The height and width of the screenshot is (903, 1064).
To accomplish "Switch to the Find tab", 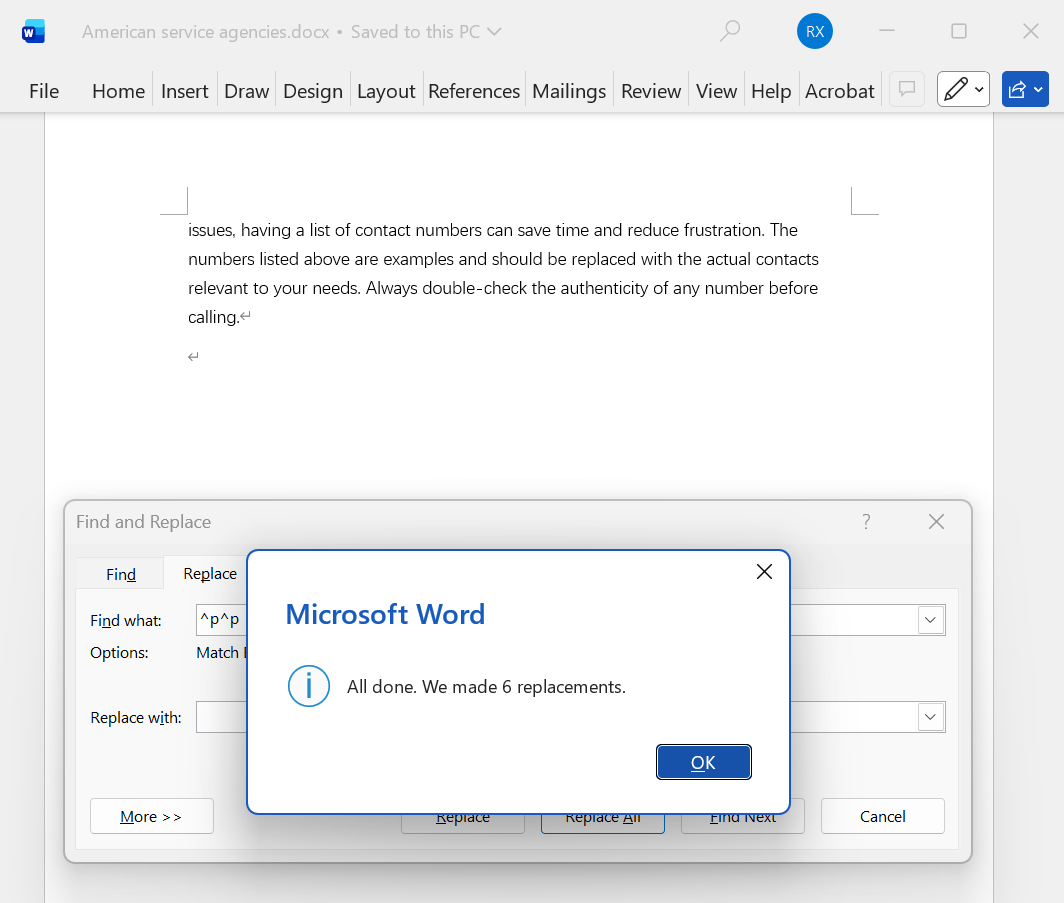I will (x=119, y=574).
